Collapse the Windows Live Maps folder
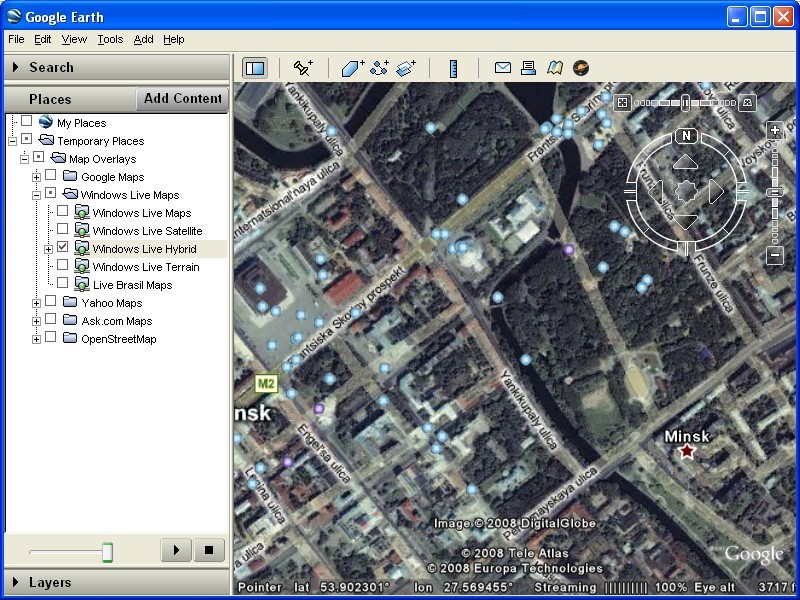The width and height of the screenshot is (800, 600). click(x=36, y=195)
